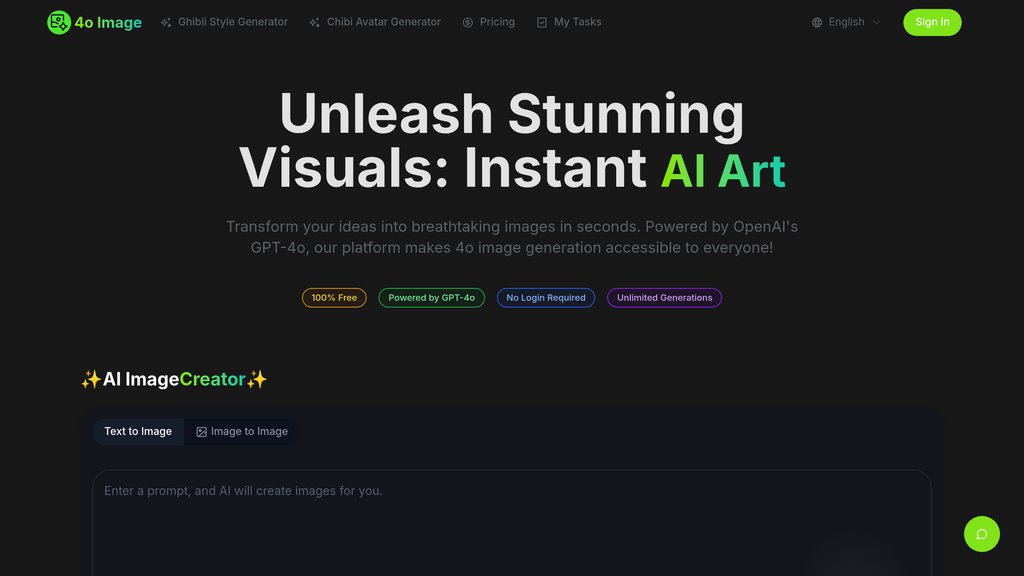Image resolution: width=1024 pixels, height=576 pixels.
Task: Open the green chat bubble widget
Action: 981,534
